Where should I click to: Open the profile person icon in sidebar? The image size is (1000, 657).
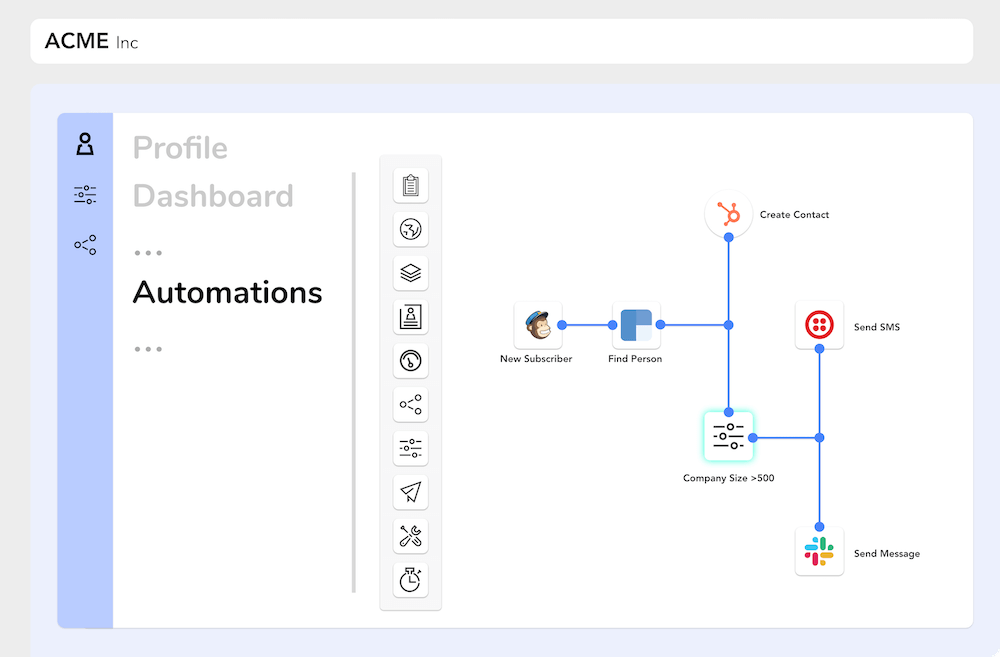tap(85, 144)
